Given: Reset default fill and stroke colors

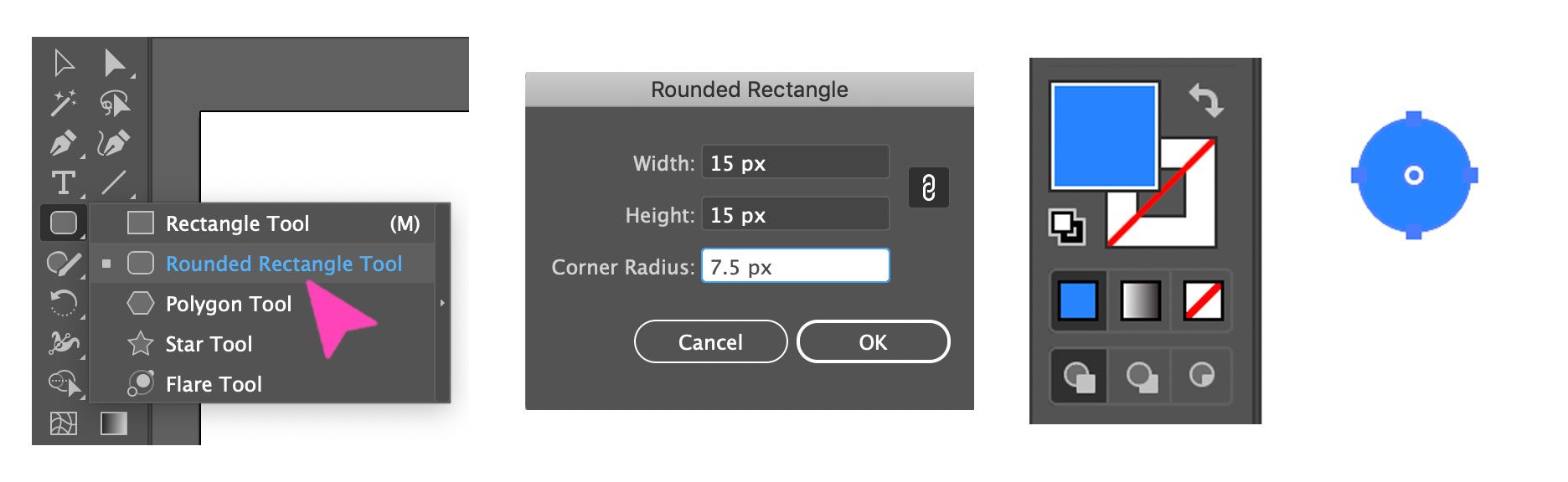Looking at the screenshot, I should tap(1067, 224).
